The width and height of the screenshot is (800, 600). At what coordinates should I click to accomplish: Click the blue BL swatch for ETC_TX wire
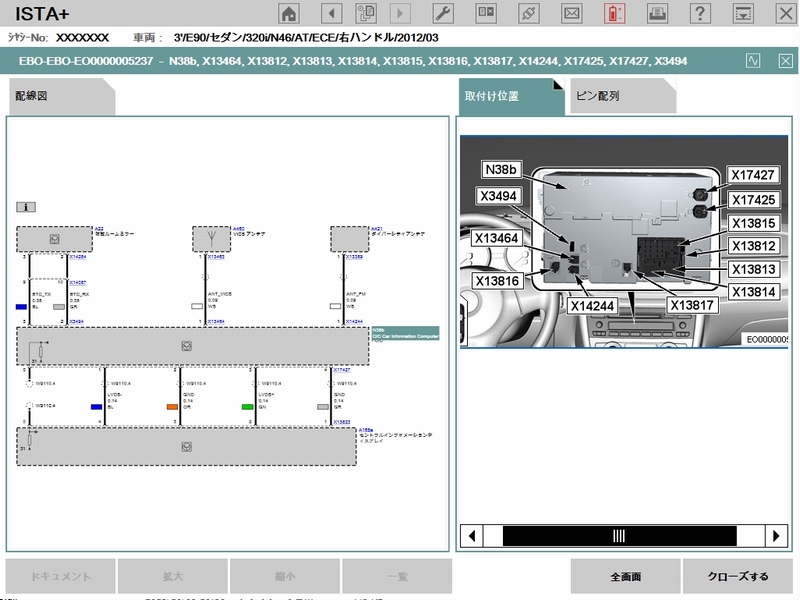(21, 307)
